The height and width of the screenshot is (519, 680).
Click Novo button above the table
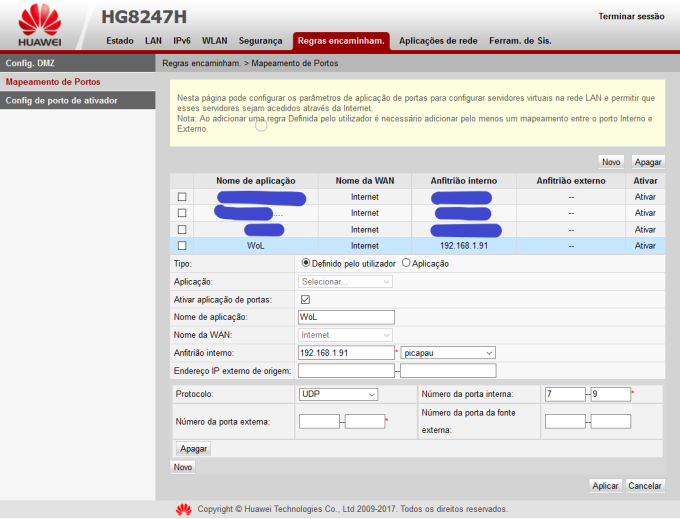coord(610,161)
